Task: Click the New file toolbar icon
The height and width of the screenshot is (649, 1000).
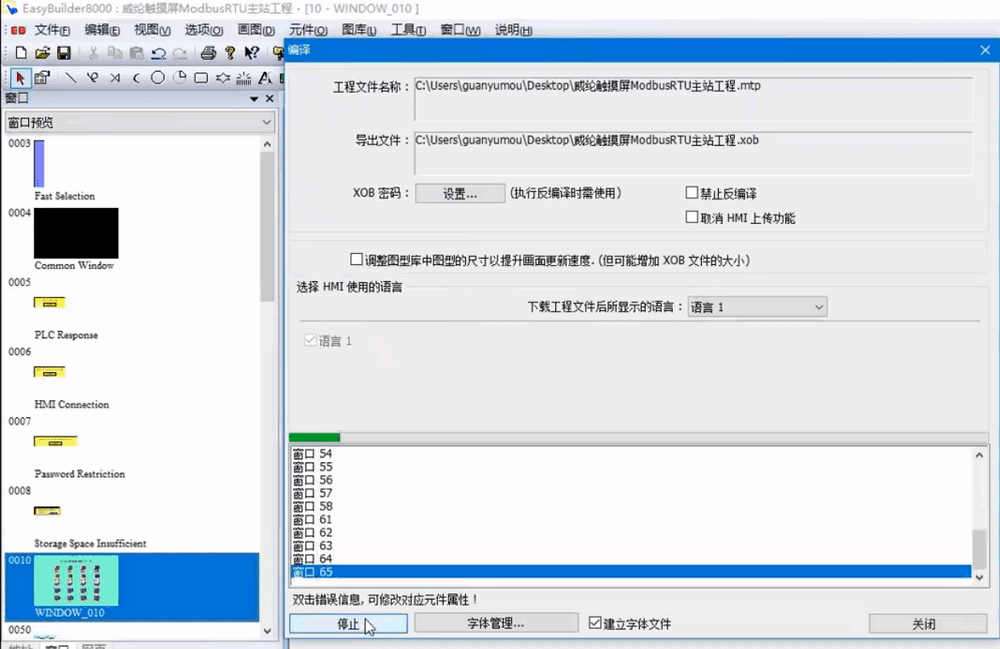Action: (21, 53)
